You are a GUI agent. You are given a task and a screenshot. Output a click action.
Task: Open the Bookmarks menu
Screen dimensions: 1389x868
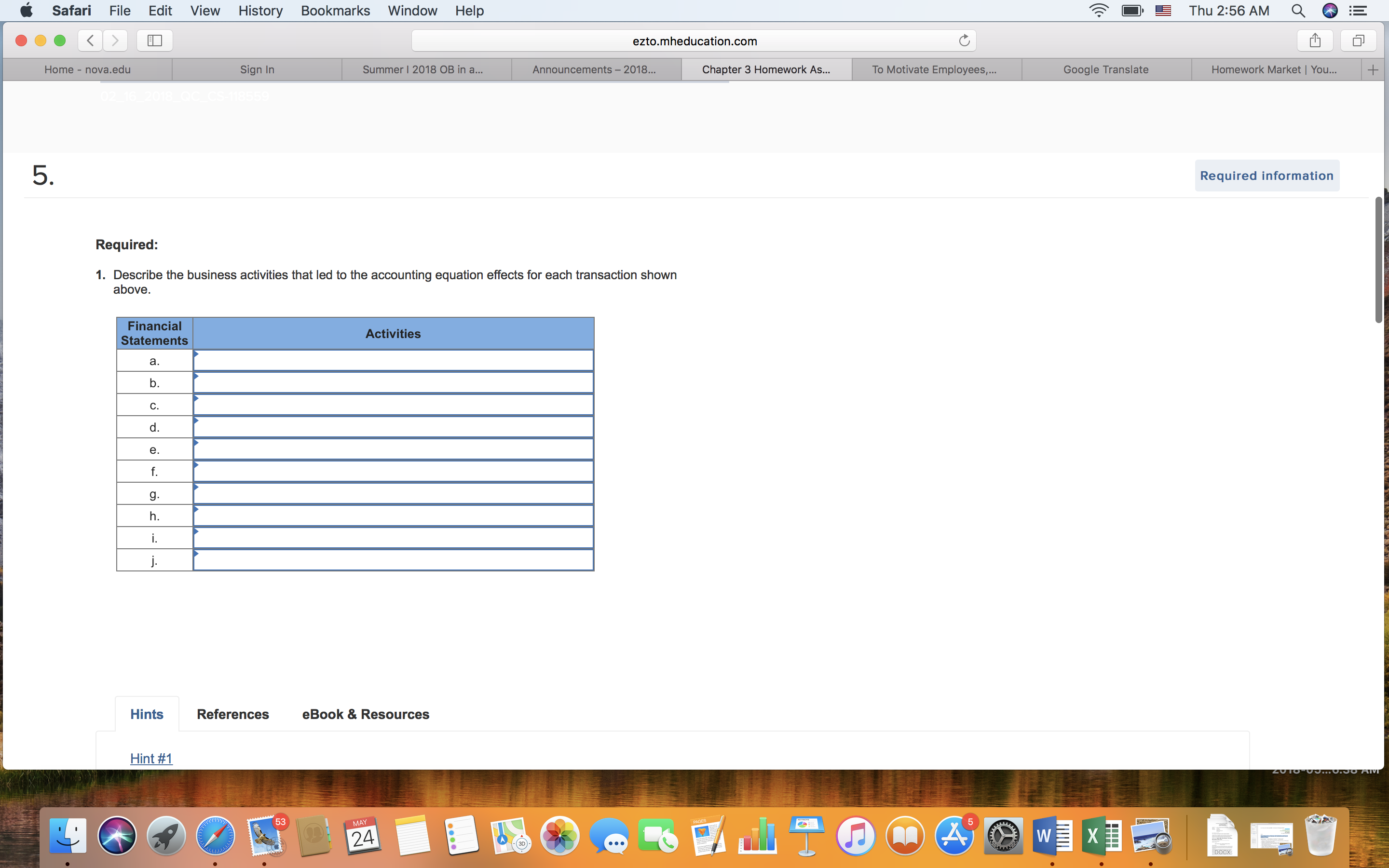coord(335,10)
